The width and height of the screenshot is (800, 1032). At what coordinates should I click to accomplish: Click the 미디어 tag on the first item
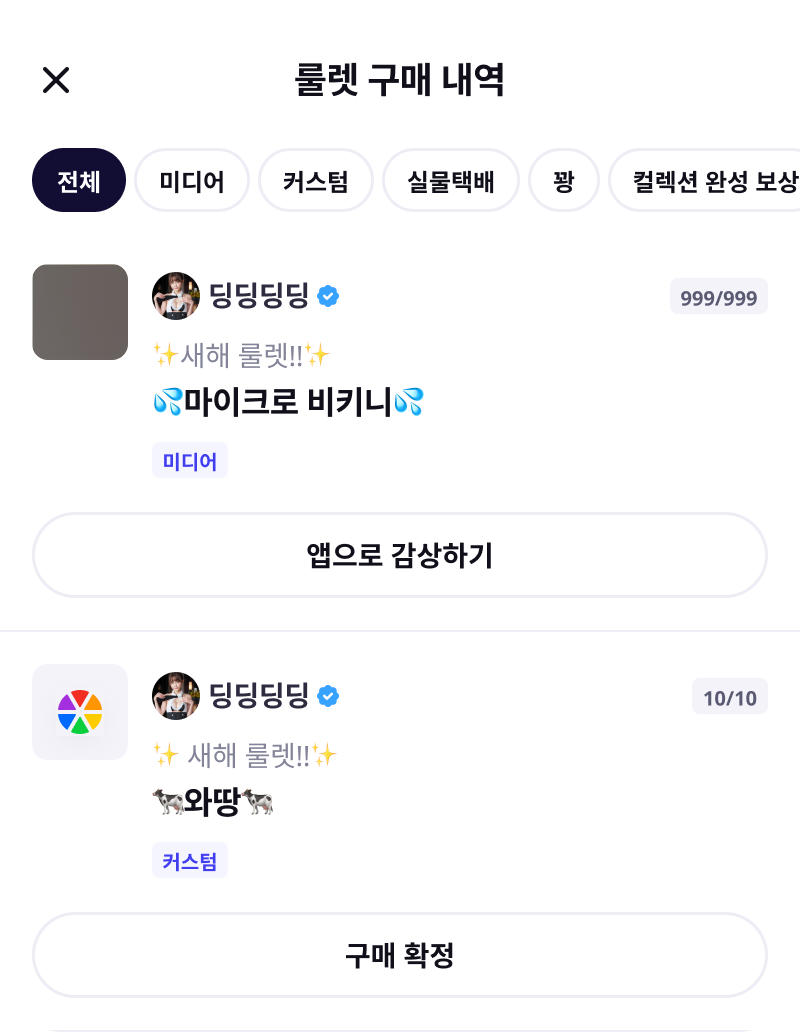(x=190, y=461)
